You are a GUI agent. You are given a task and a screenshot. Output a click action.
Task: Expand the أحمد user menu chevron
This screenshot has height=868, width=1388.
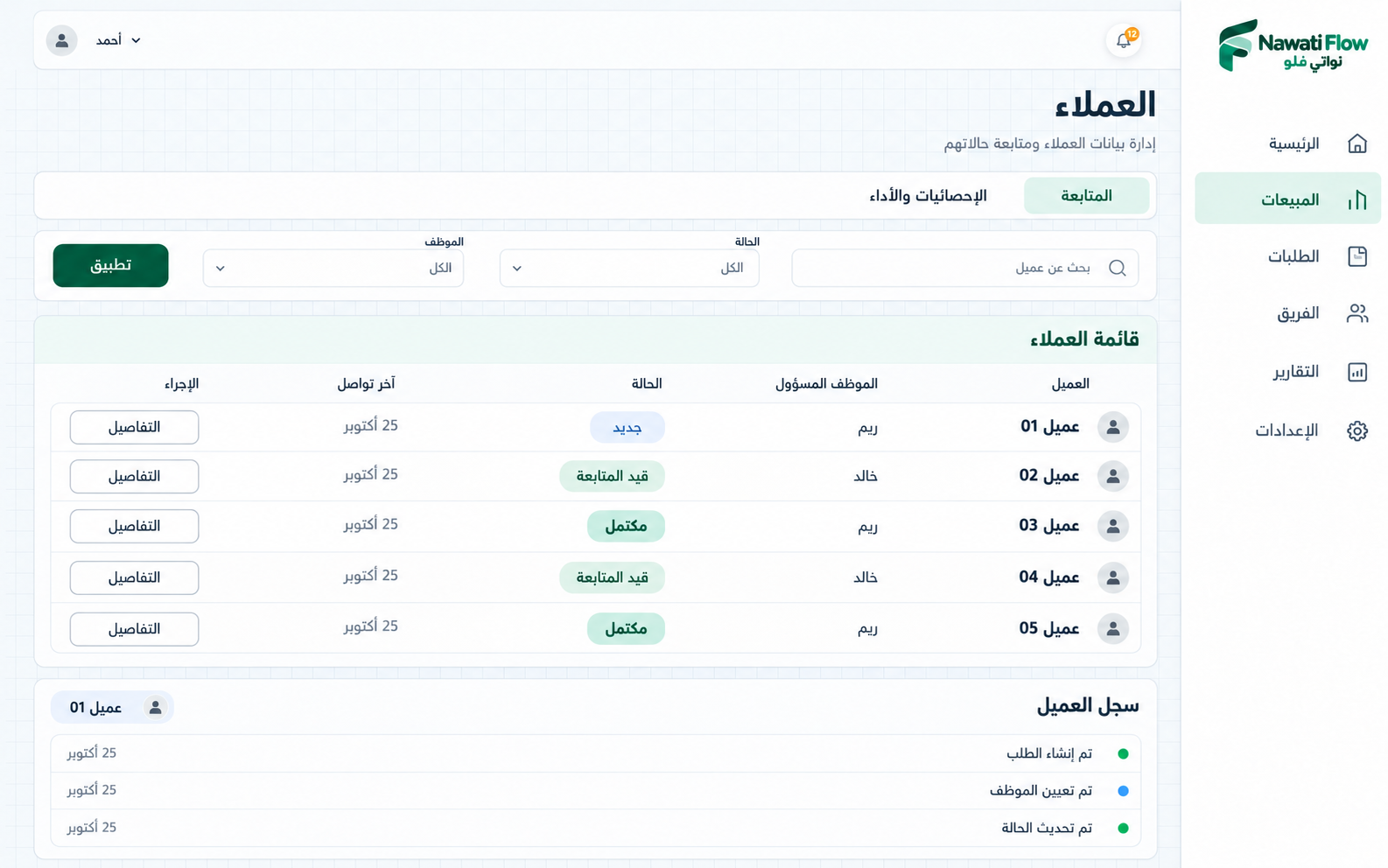tap(136, 40)
